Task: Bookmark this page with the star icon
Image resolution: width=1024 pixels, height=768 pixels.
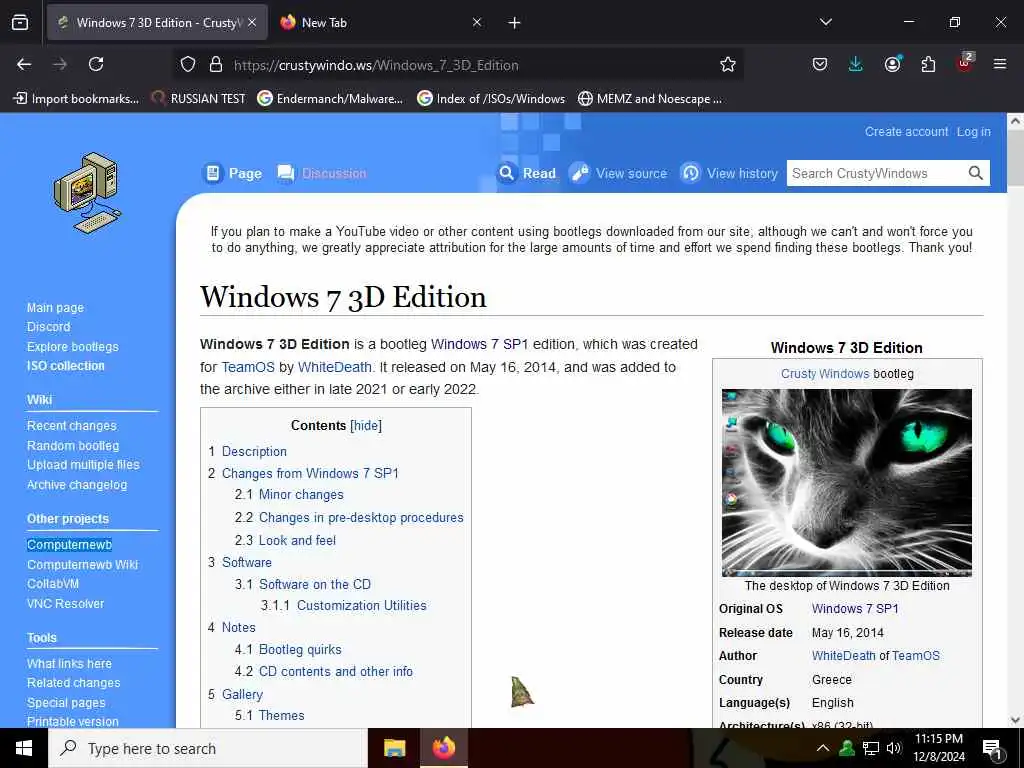Action: coord(728,65)
